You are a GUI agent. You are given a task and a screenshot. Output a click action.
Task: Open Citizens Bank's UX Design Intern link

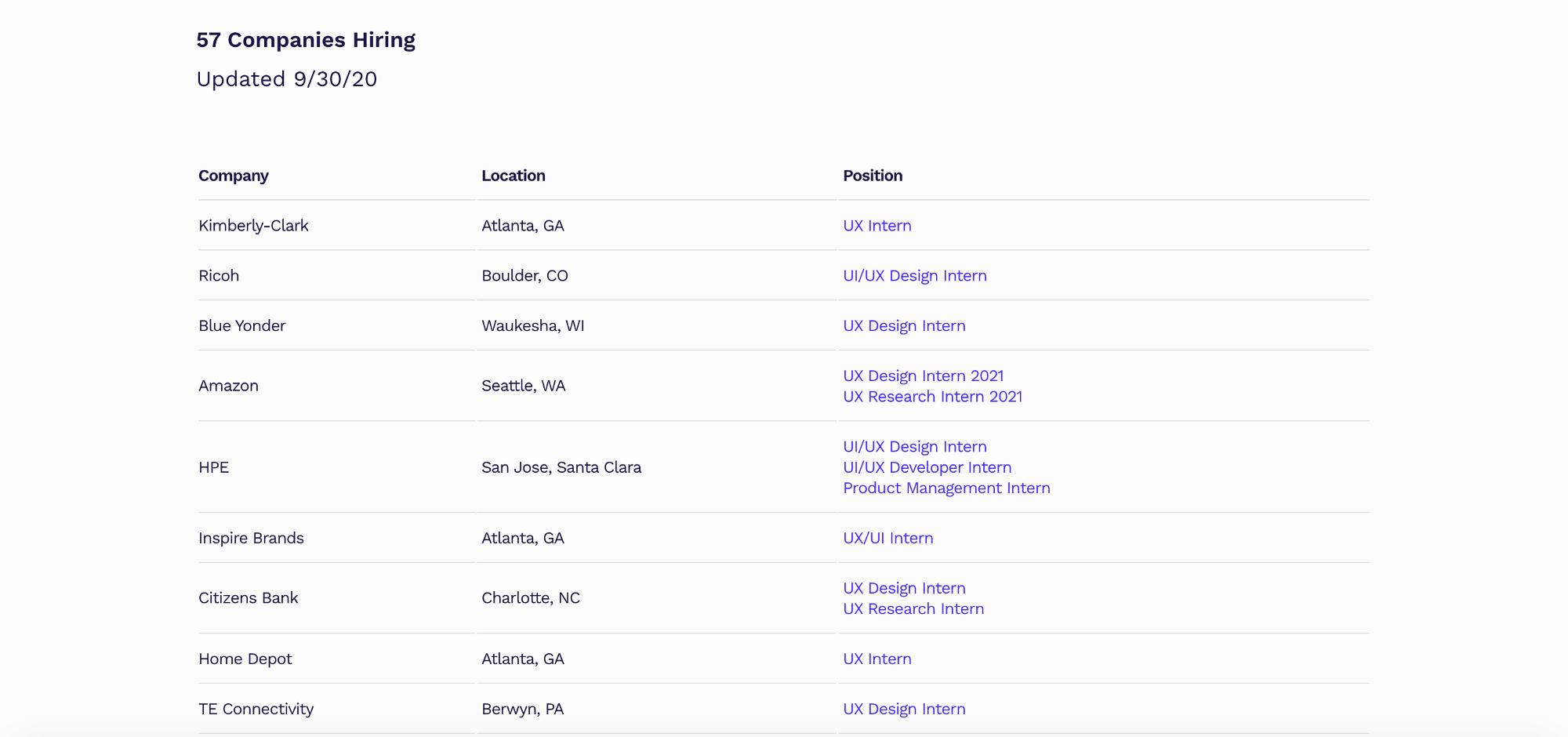(904, 589)
